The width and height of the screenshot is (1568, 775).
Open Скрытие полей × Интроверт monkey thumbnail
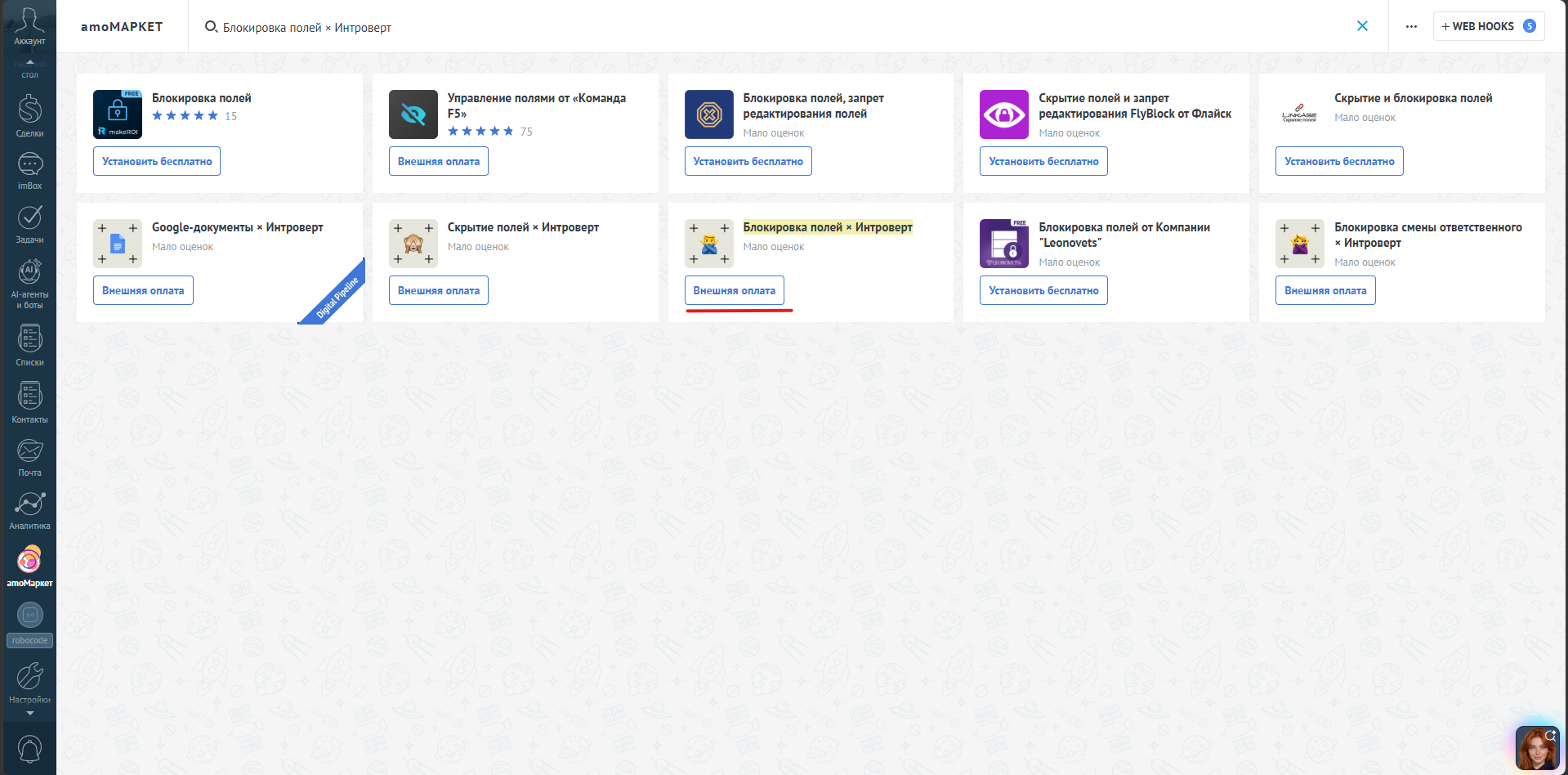tap(413, 244)
